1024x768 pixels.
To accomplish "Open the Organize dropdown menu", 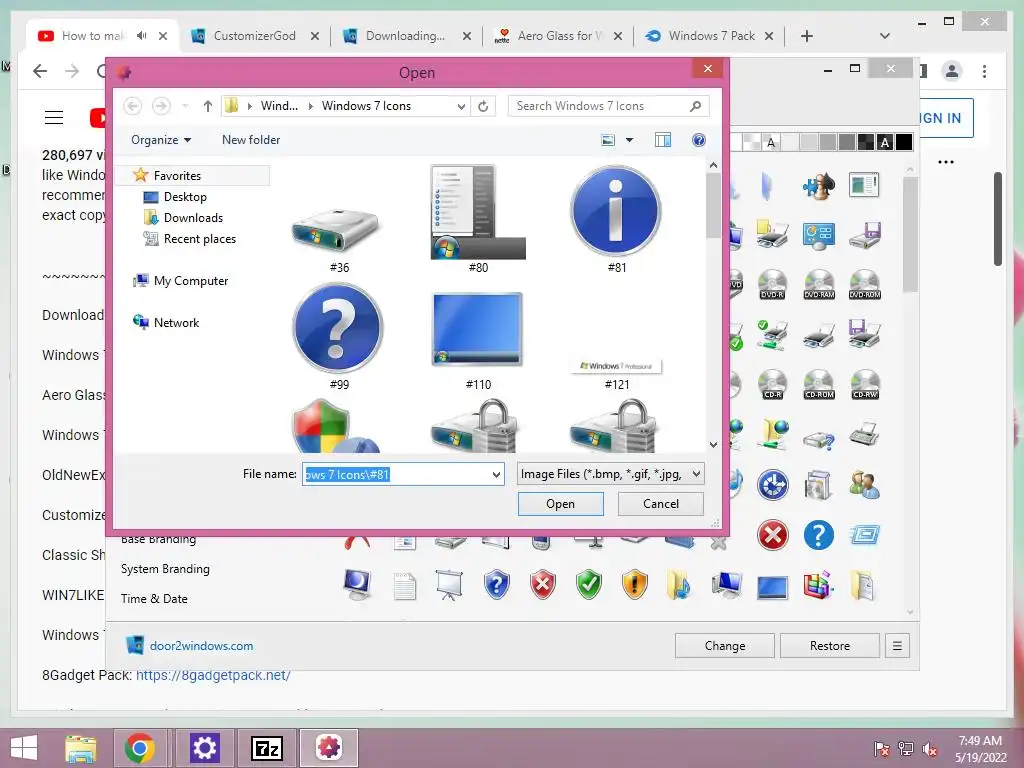I will click(161, 140).
